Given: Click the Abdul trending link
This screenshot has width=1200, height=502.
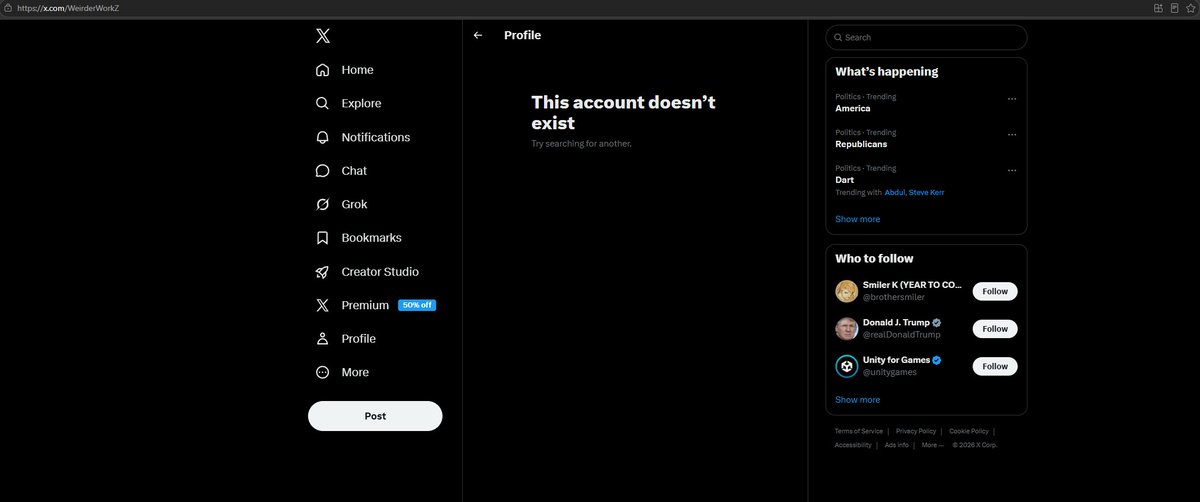Looking at the screenshot, I should click(895, 192).
